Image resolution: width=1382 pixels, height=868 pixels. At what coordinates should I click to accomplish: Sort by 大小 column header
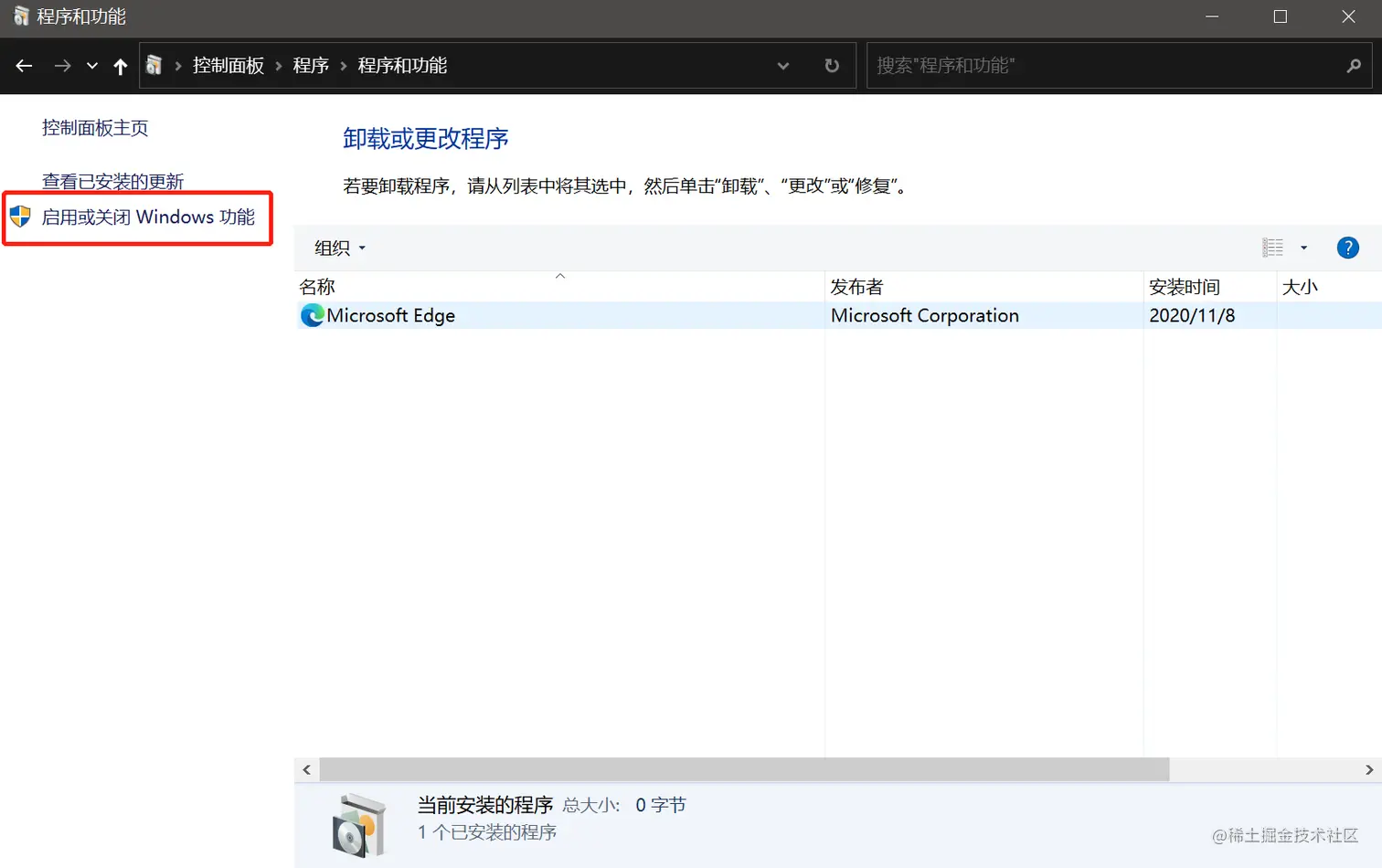click(x=1329, y=287)
